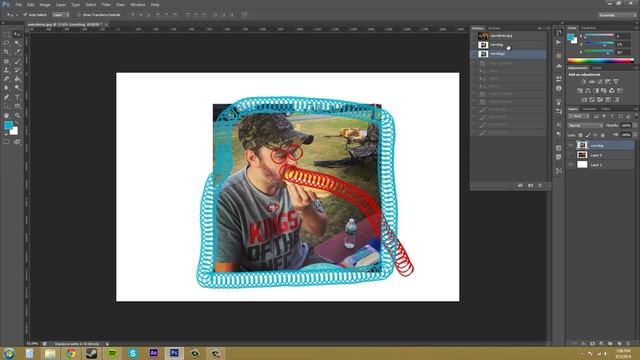Select the Blur tool
Image resolution: width=640 pixels, height=360 pixels.
6,87
